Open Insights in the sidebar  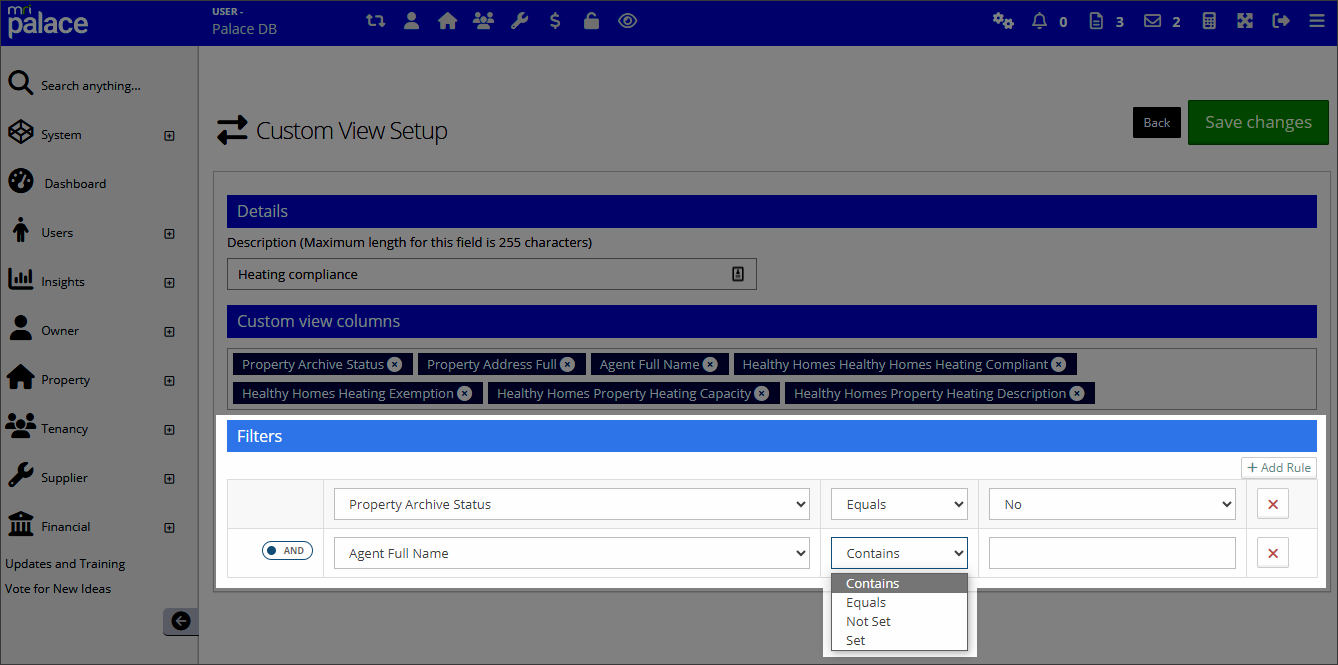[x=63, y=282]
